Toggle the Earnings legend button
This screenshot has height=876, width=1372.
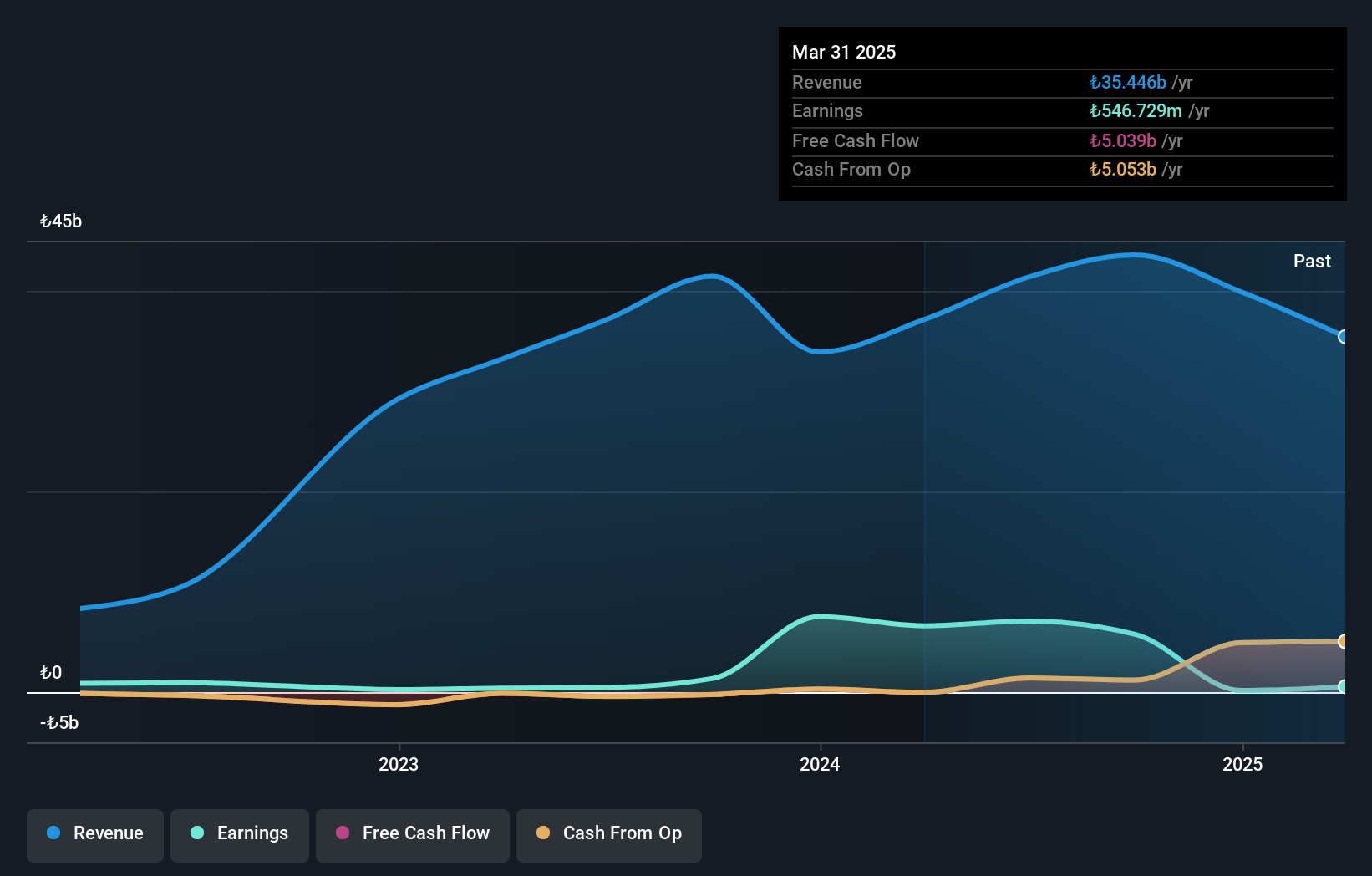[x=240, y=835]
